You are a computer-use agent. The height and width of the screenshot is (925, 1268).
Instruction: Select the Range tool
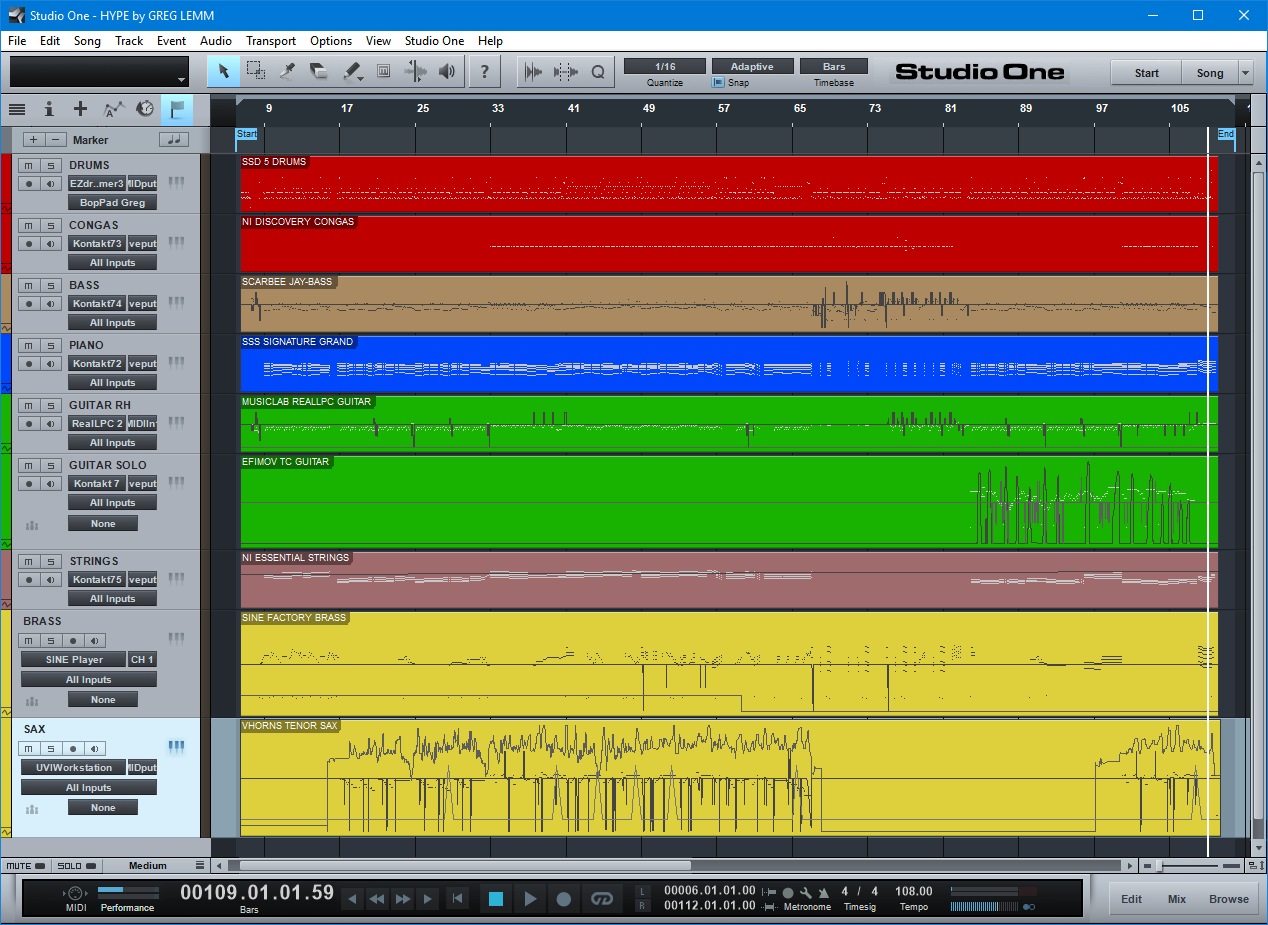(x=256, y=72)
